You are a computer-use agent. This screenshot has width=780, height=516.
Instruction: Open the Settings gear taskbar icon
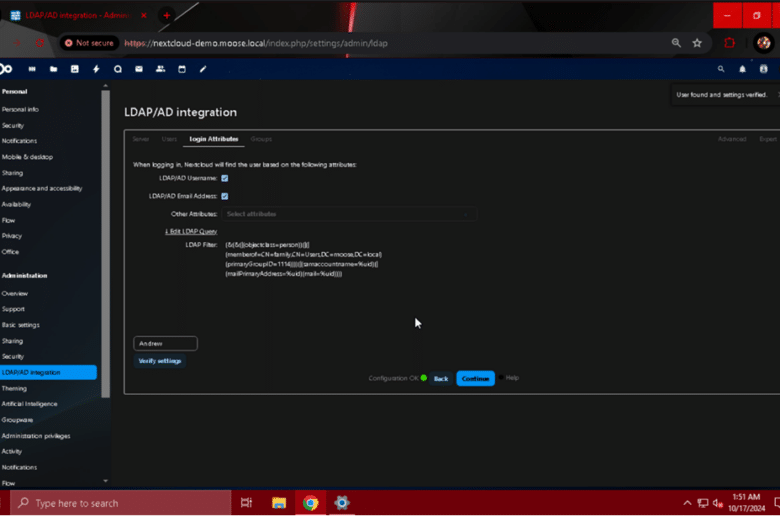[342, 503]
